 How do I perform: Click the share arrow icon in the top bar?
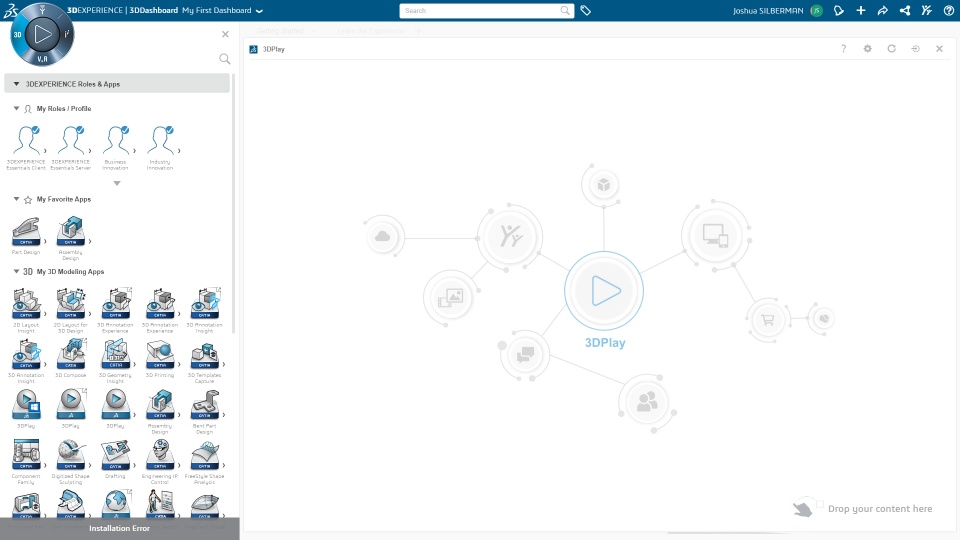(882, 10)
